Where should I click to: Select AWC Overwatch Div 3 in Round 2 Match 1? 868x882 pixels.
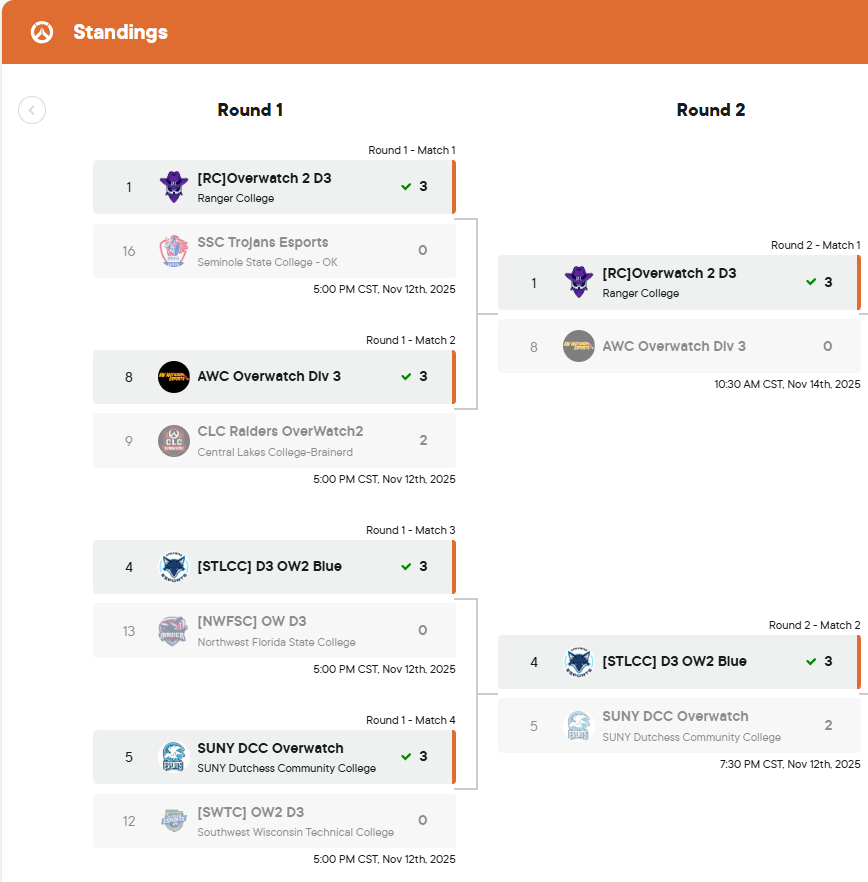click(680, 346)
